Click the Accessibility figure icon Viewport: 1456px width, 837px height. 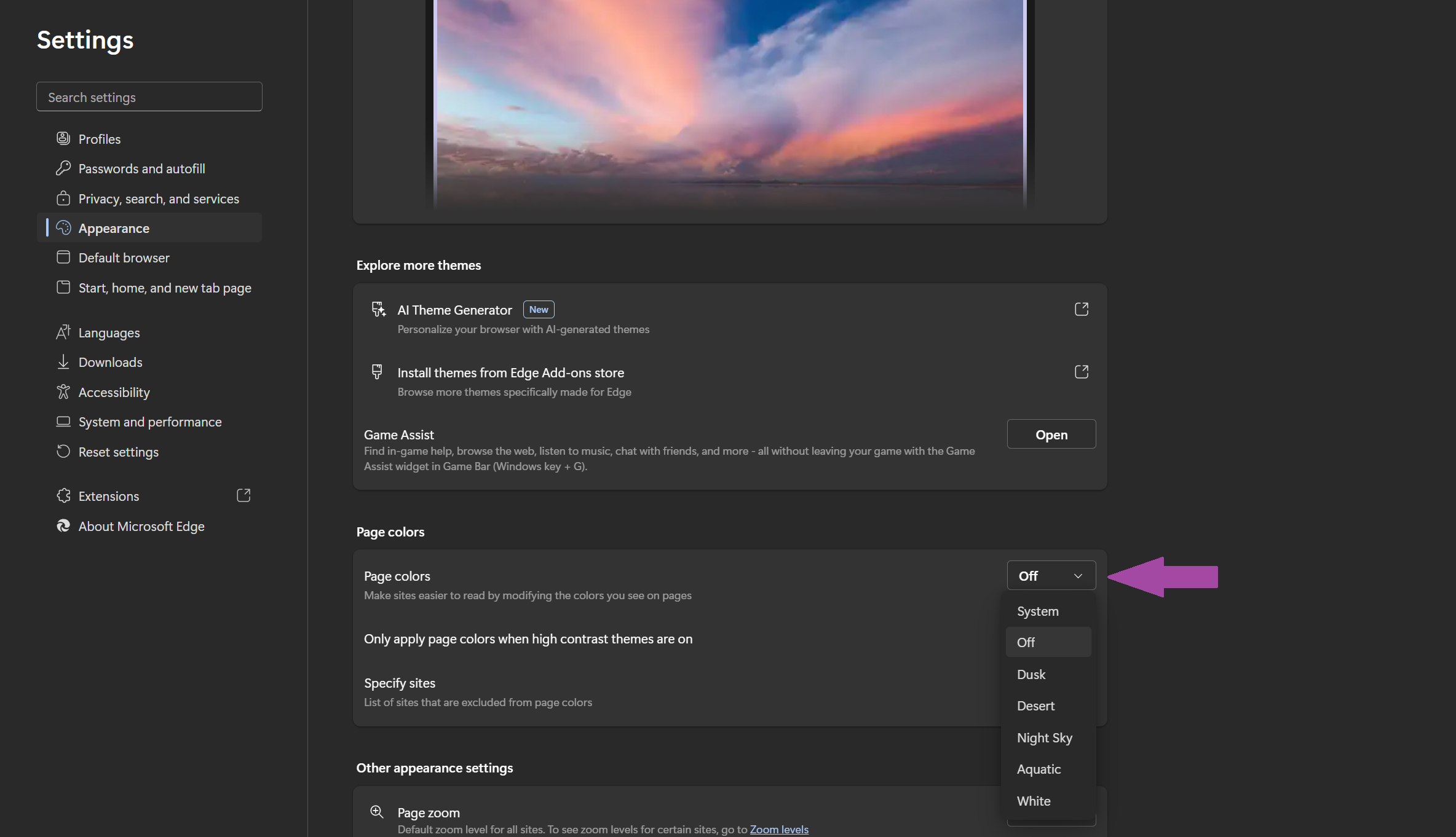point(63,392)
